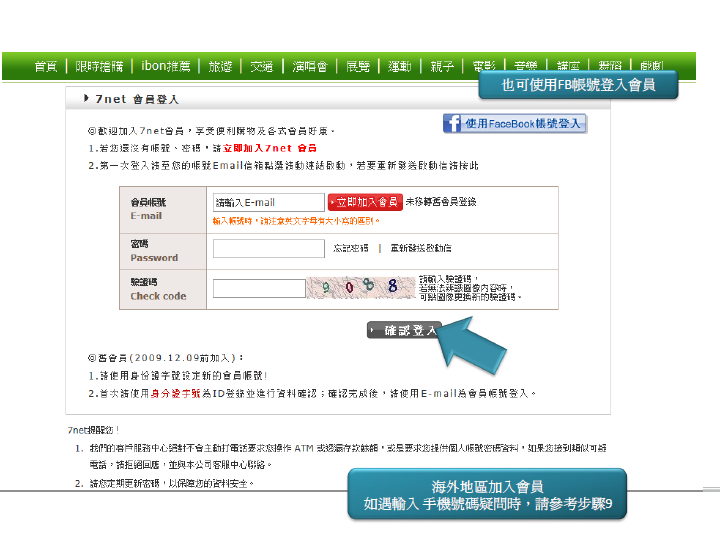Go to 旅遊 in the green navigation bar
The width and height of the screenshot is (720, 540).
[x=220, y=66]
